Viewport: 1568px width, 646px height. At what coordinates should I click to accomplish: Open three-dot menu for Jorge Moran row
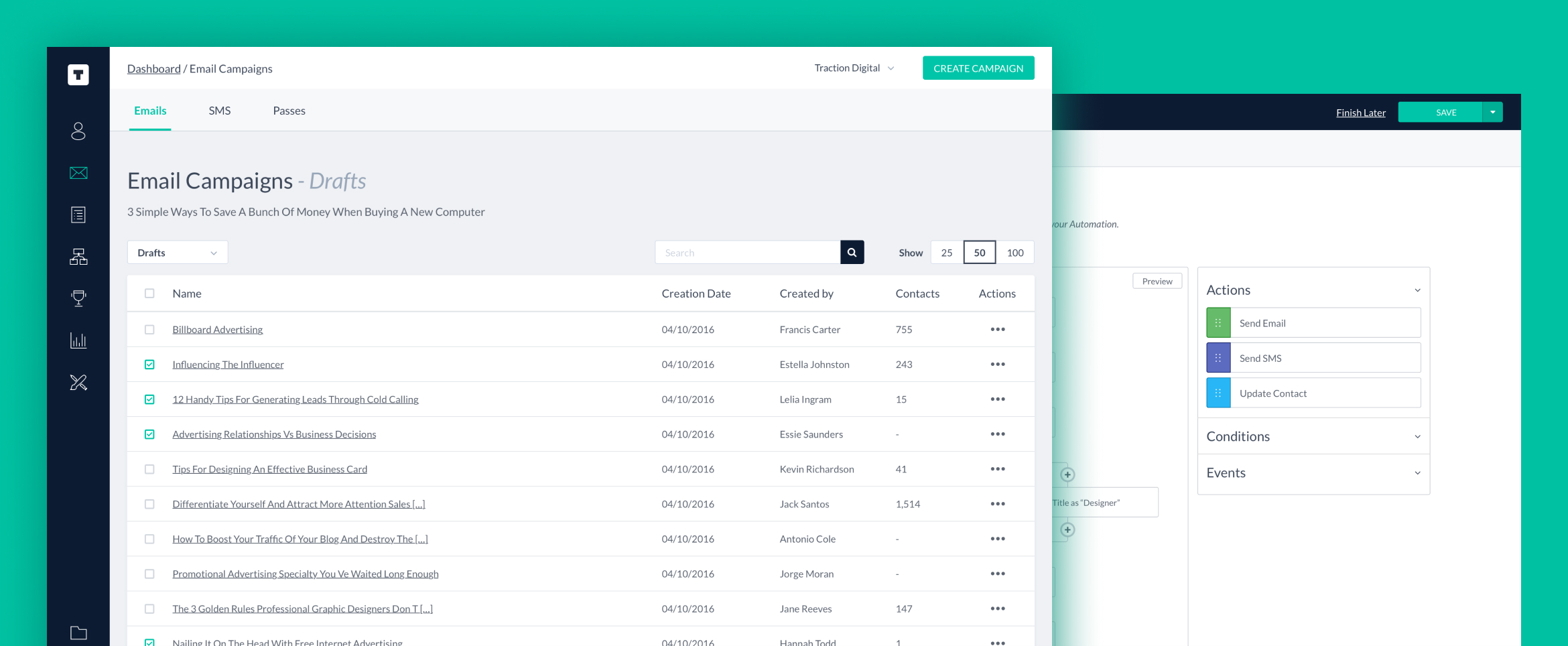tap(998, 574)
